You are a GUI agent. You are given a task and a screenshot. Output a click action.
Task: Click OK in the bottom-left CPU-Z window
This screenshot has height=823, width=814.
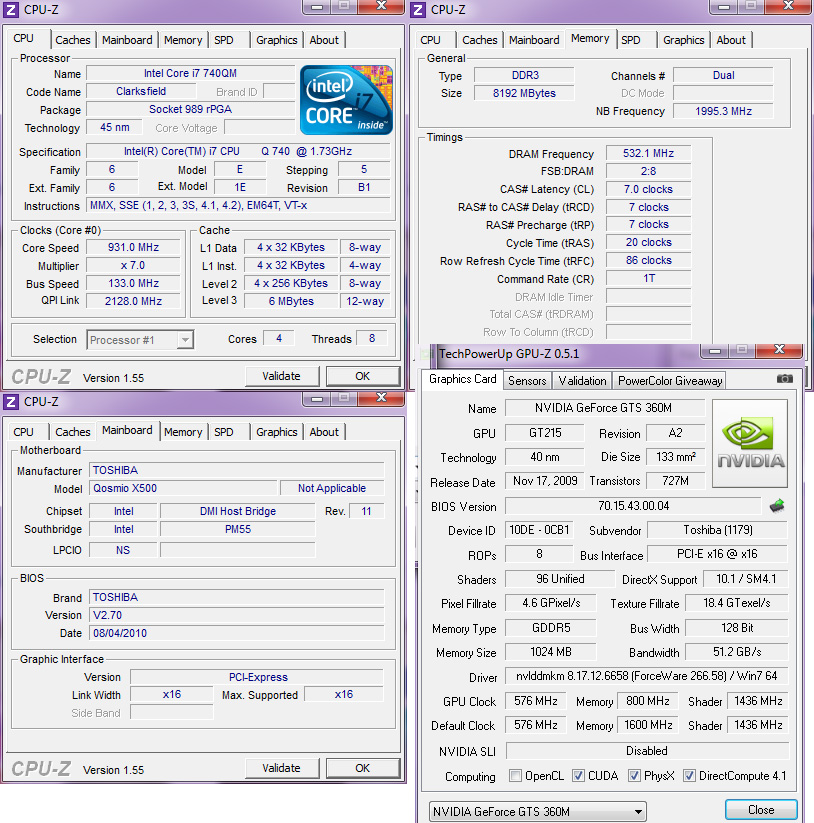(362, 768)
